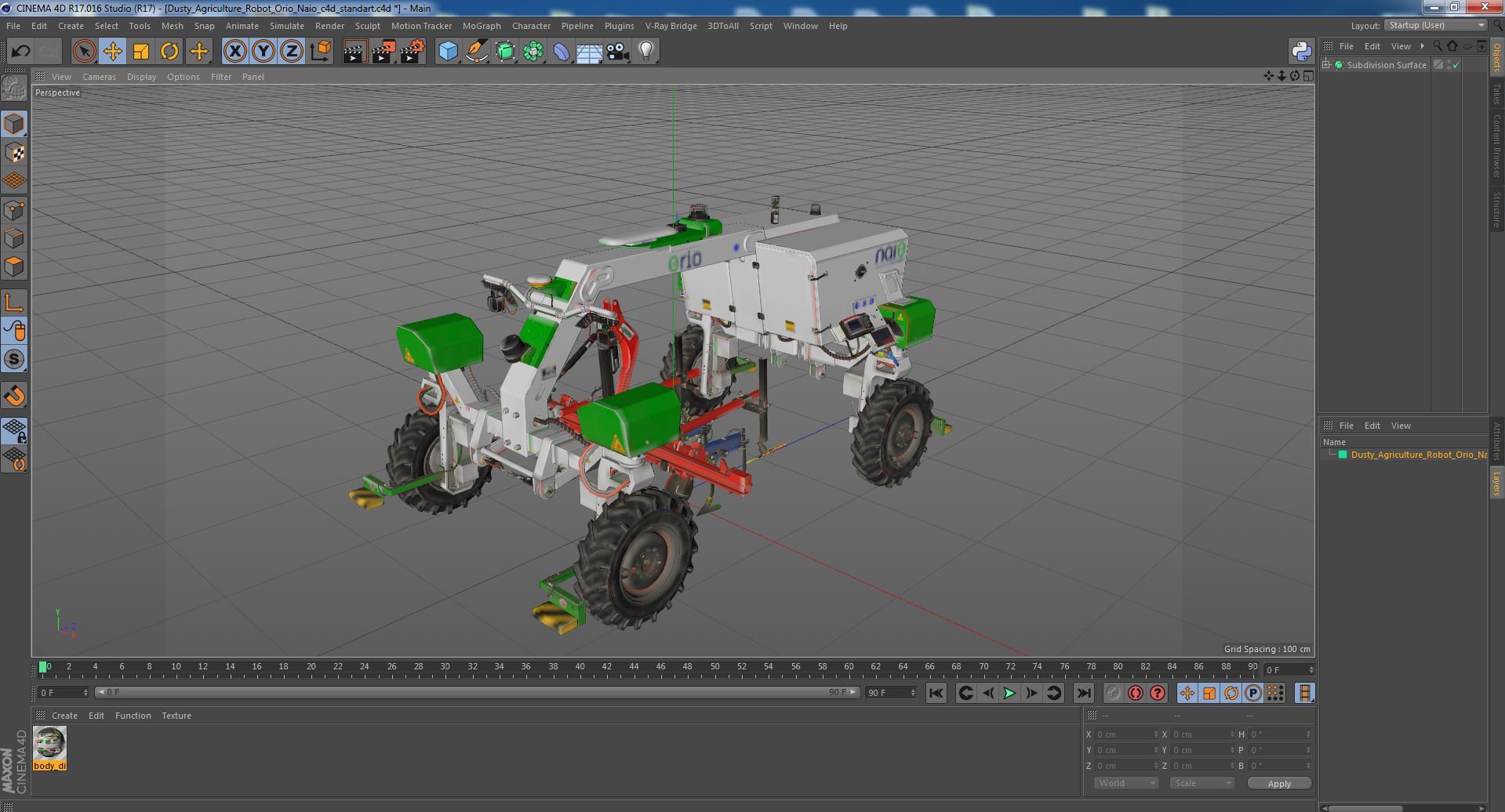This screenshot has height=812, width=1505.
Task: Open the Layout Startup dropdown
Action: pos(1436,25)
